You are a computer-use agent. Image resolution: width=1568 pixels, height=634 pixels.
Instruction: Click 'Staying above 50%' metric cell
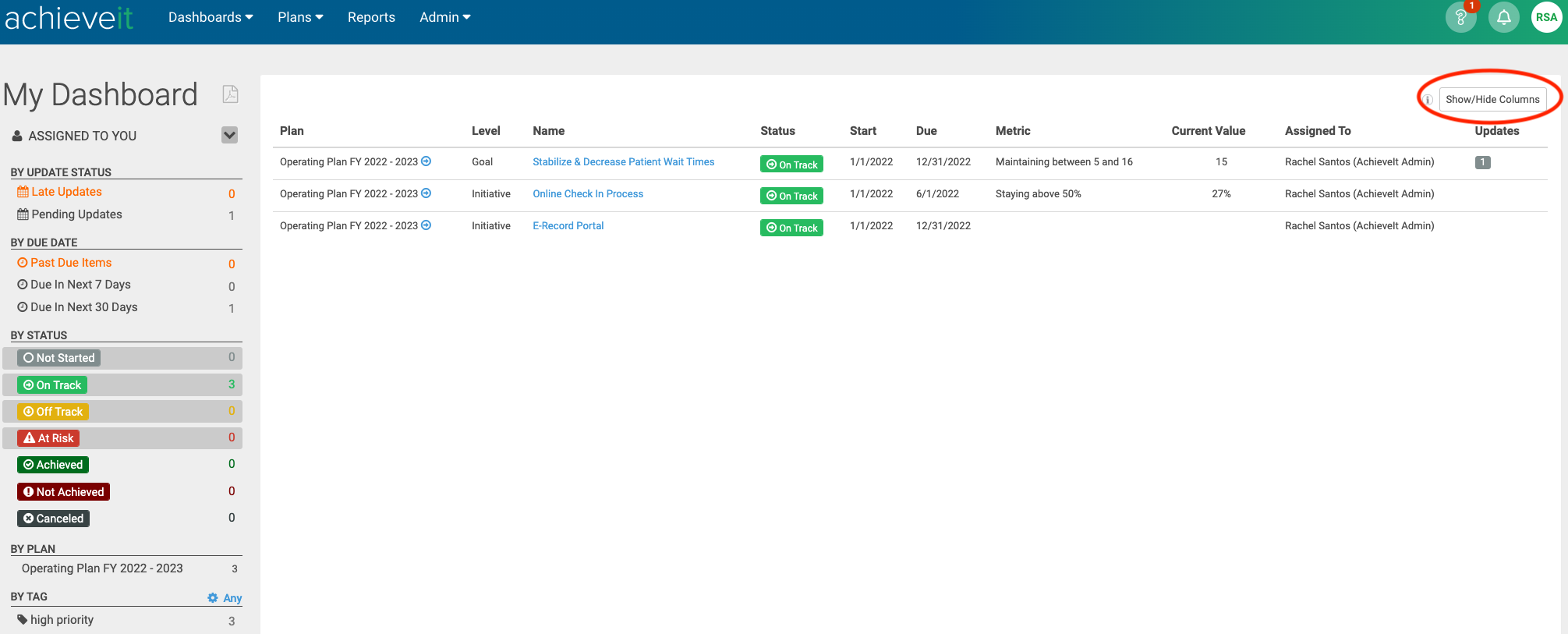[1039, 194]
